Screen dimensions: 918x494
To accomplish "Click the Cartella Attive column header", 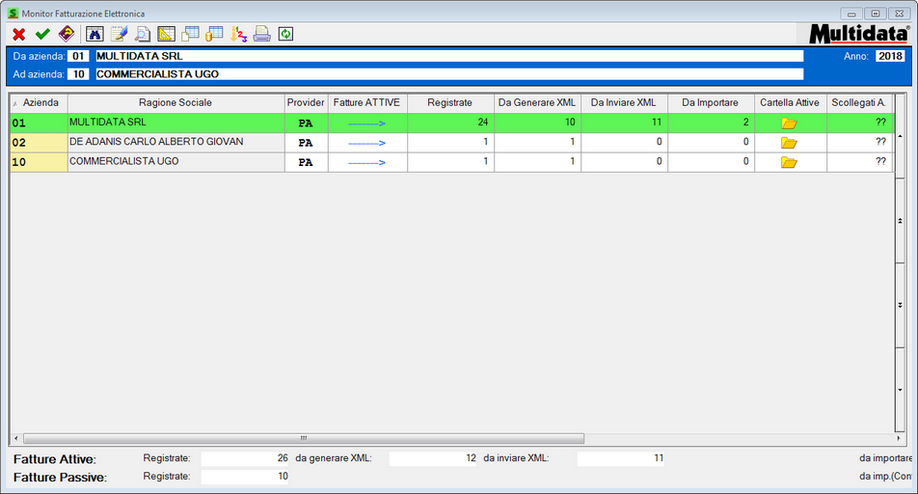I will tap(790, 103).
